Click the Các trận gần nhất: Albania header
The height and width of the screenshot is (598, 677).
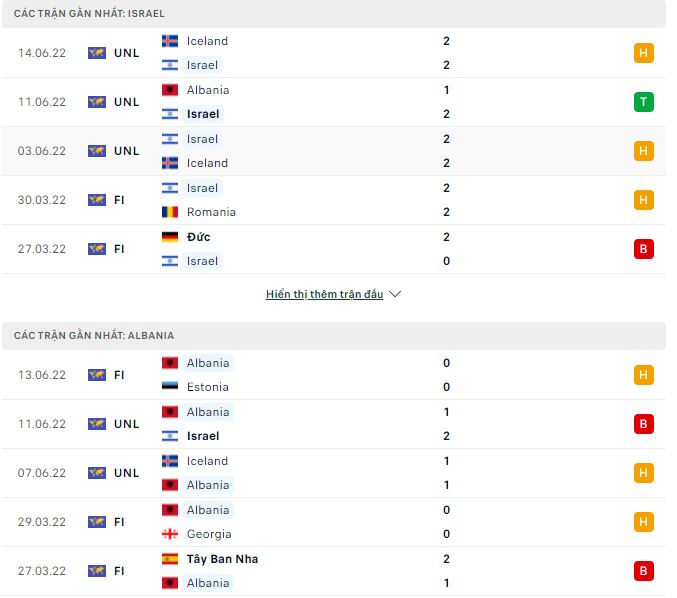coord(94,336)
